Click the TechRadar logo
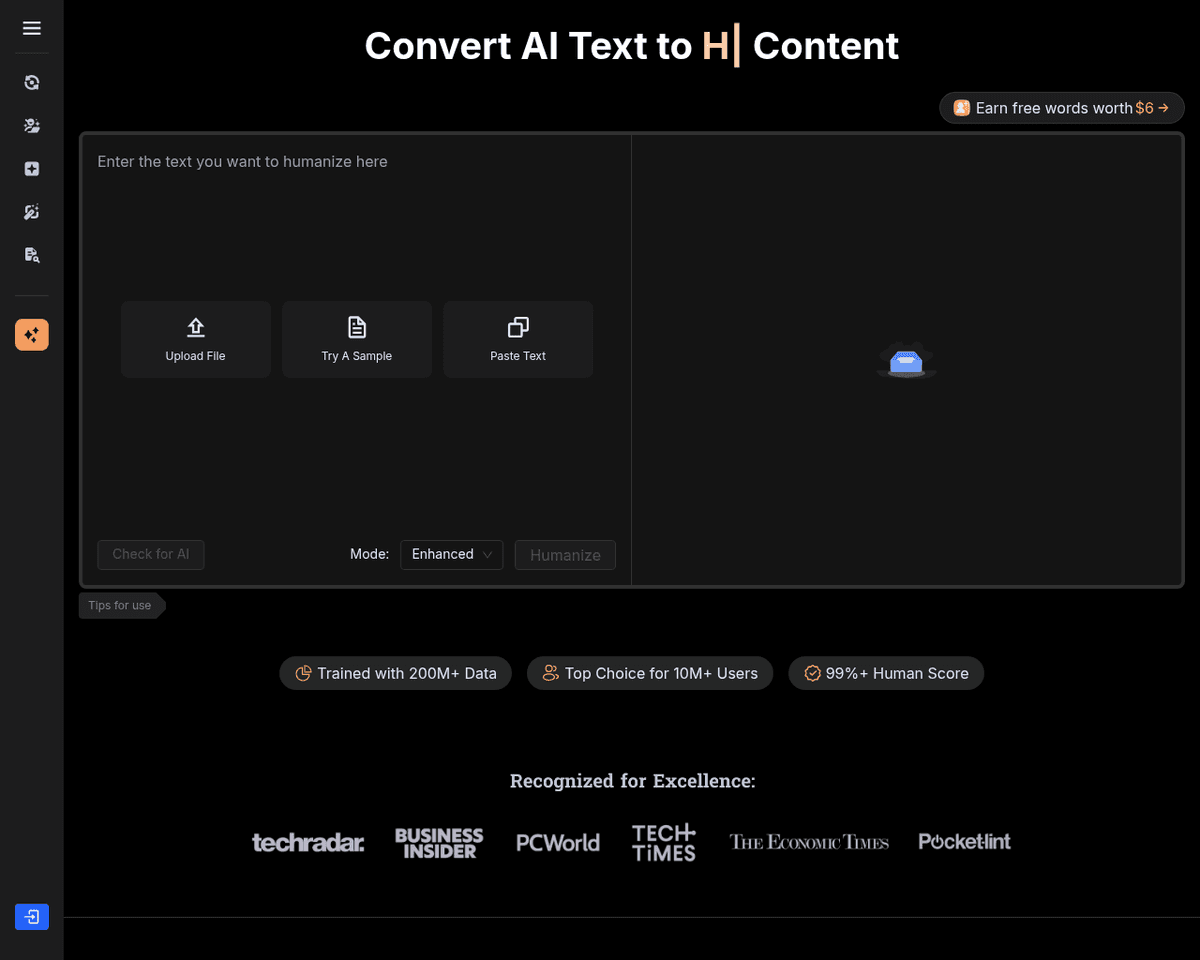Screen dimensions: 1200x960 click(308, 843)
